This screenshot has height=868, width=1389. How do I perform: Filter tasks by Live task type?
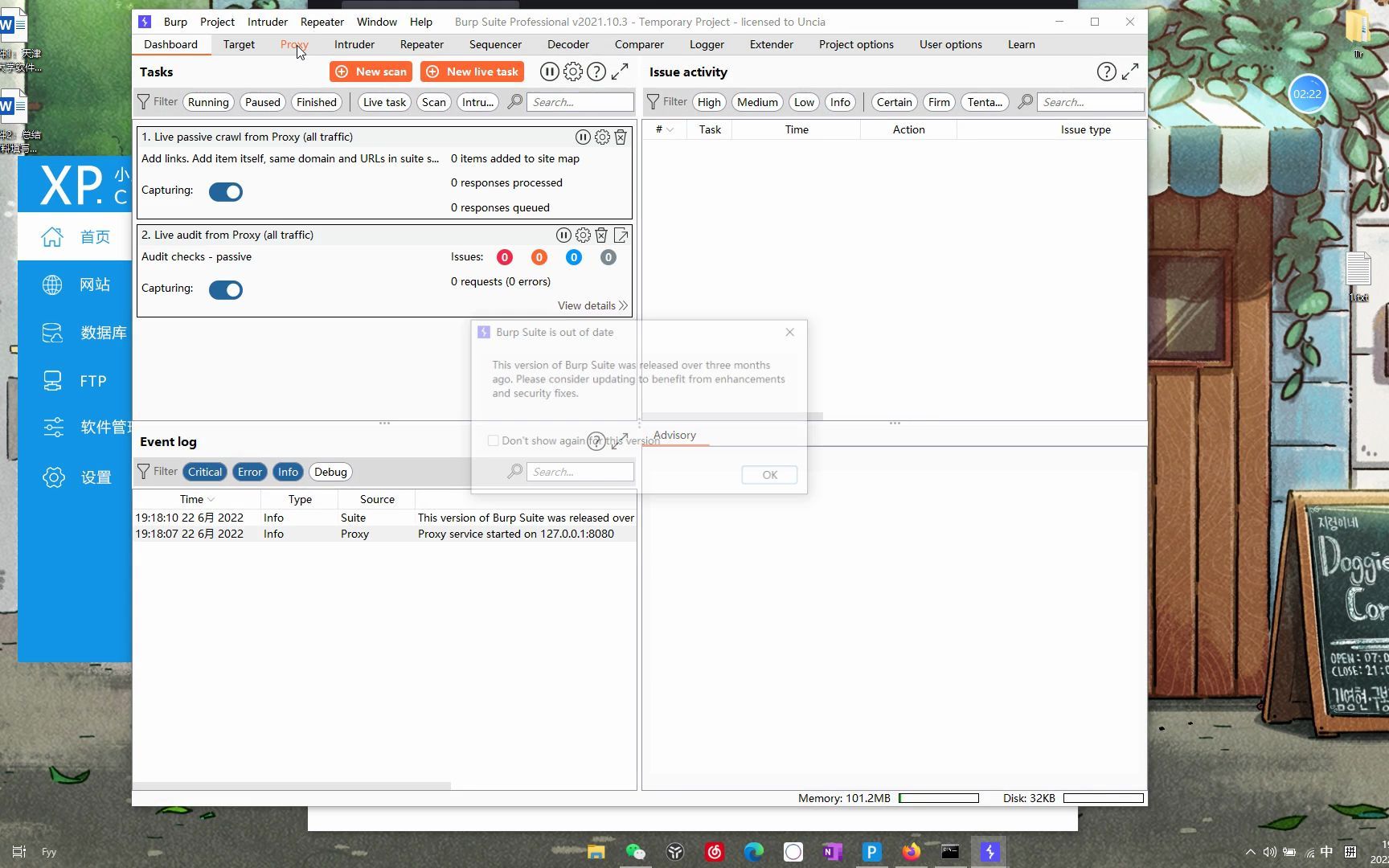384,102
